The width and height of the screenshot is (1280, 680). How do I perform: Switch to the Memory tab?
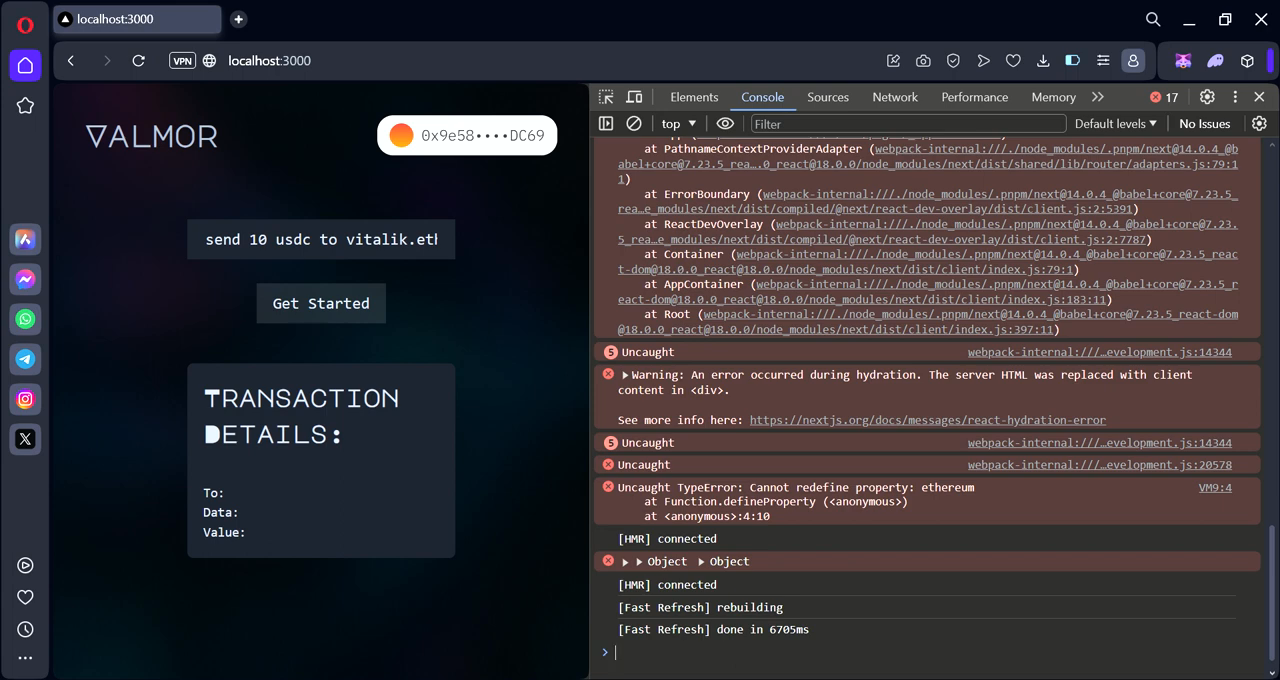(x=1053, y=97)
